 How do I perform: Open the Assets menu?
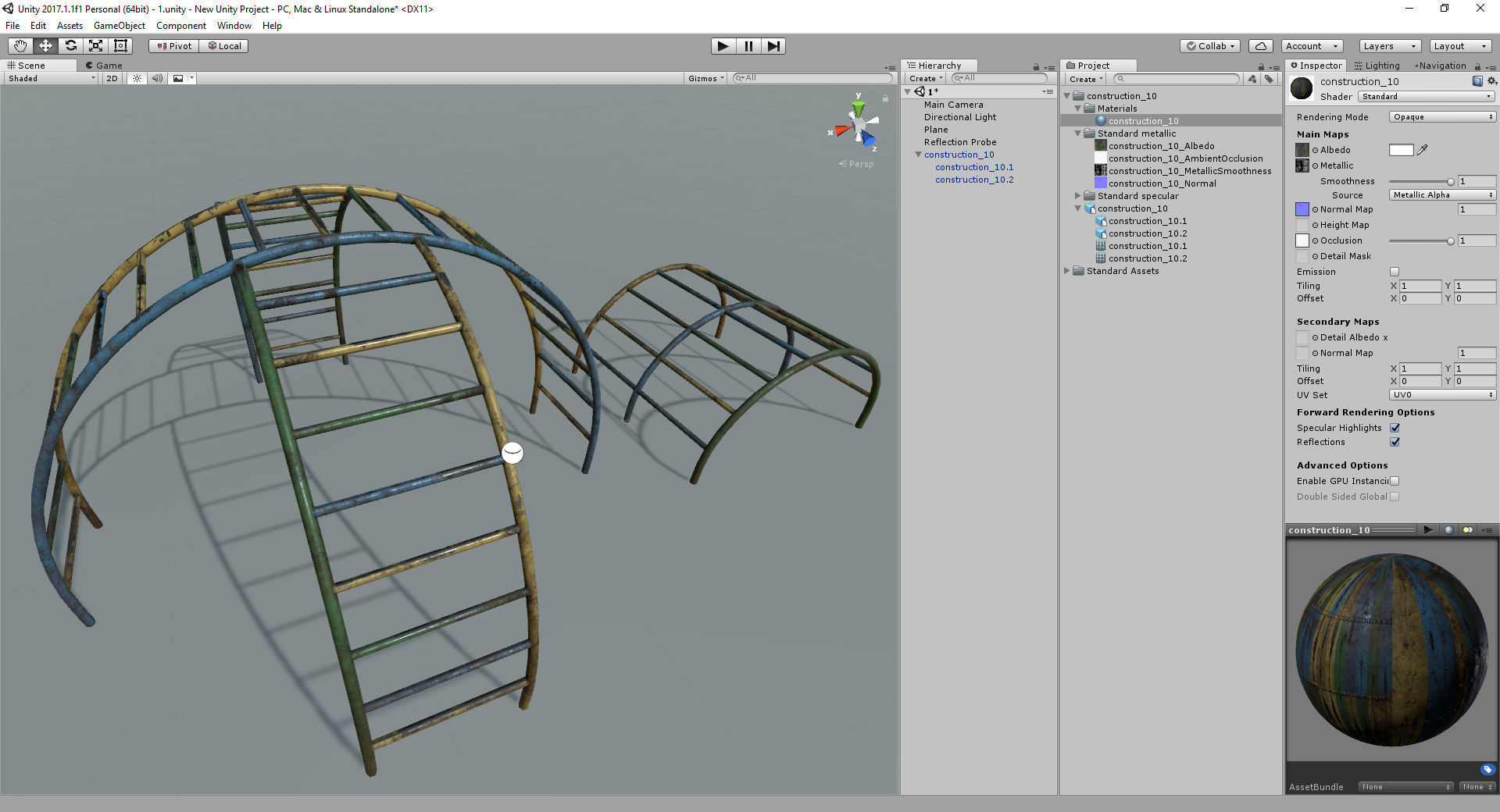(70, 26)
